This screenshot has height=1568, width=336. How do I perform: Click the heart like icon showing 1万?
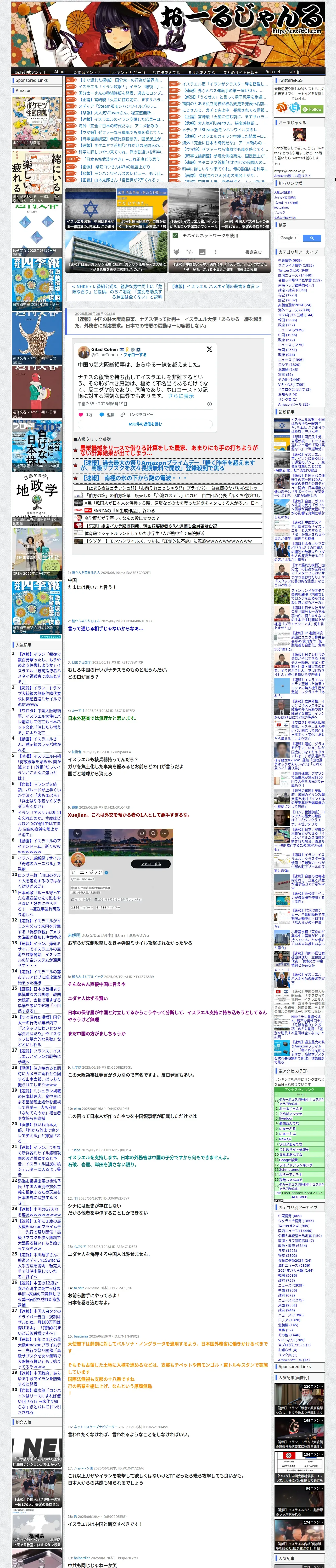(85, 414)
